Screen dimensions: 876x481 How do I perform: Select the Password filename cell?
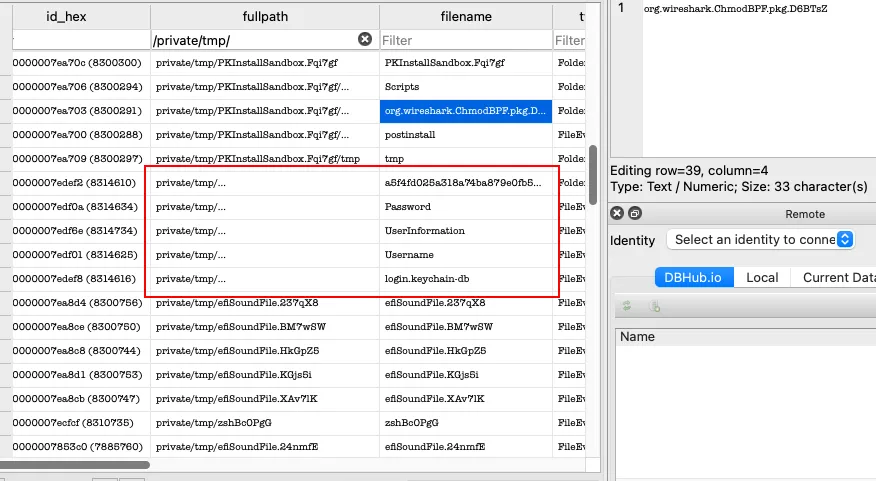pos(466,207)
